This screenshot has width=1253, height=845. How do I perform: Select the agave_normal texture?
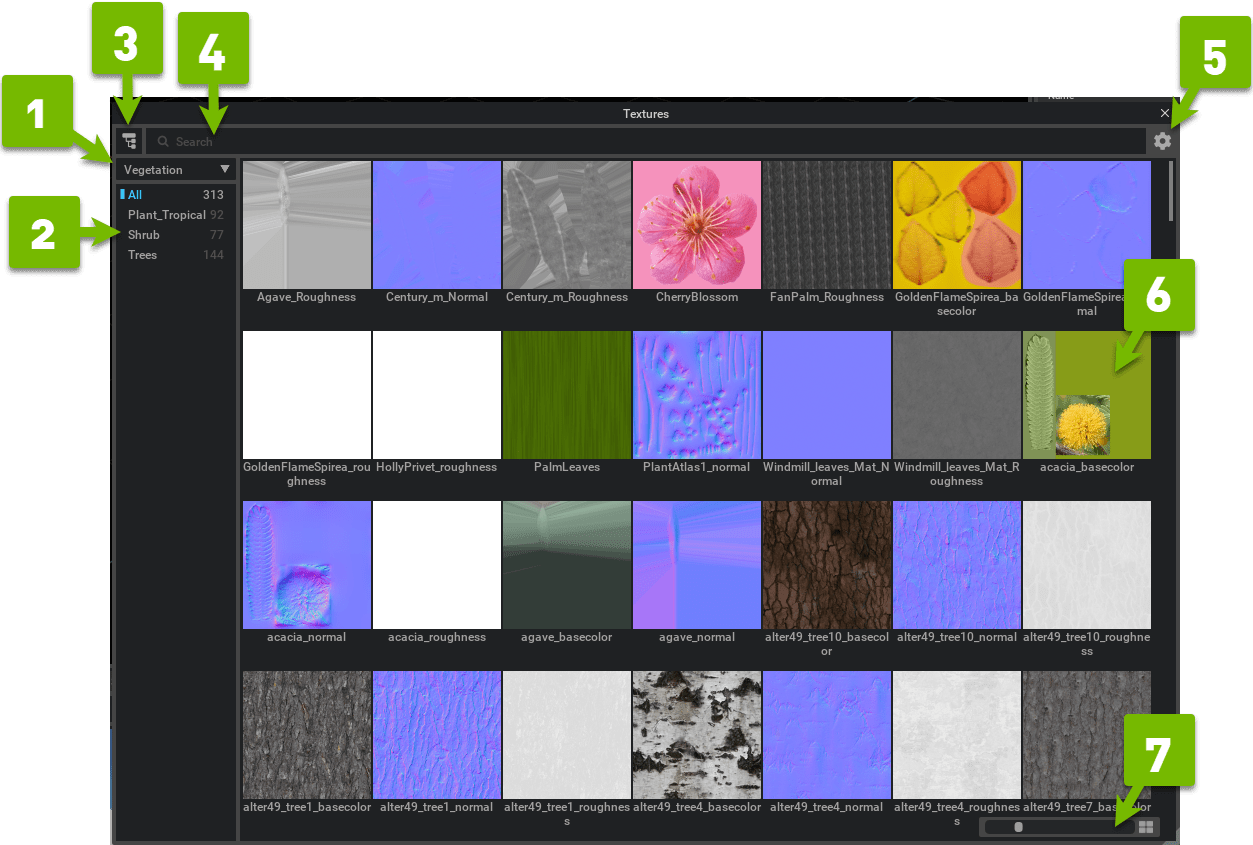(x=696, y=564)
